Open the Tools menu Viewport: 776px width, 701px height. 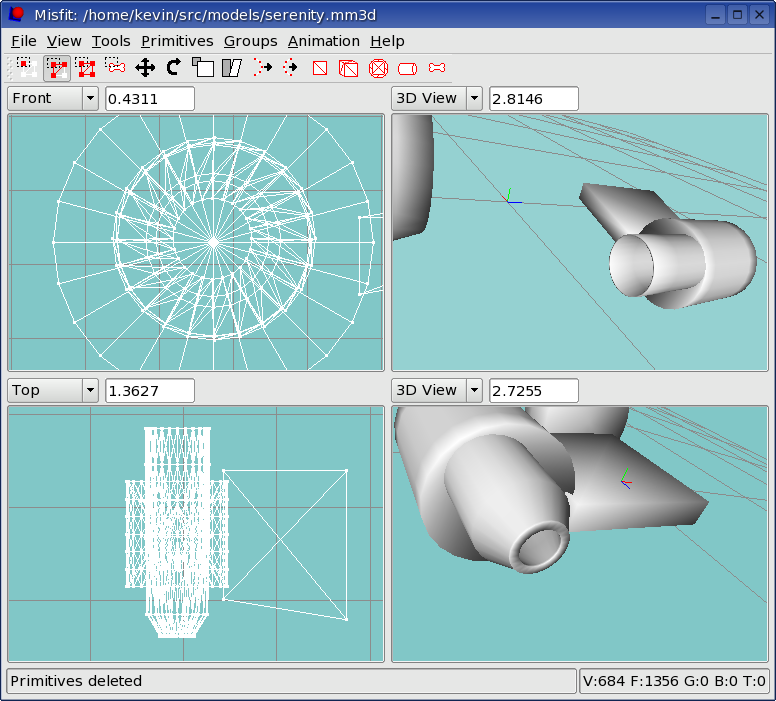pos(111,41)
